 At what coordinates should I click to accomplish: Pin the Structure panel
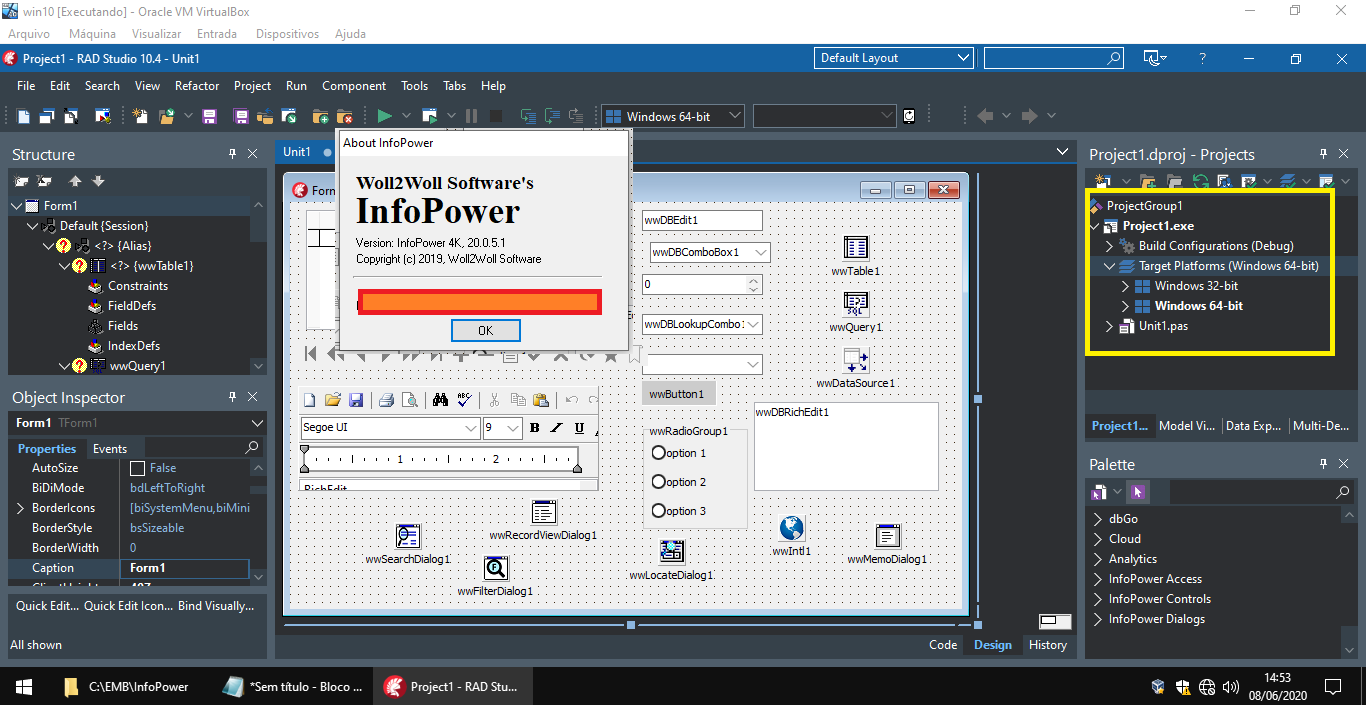232,154
